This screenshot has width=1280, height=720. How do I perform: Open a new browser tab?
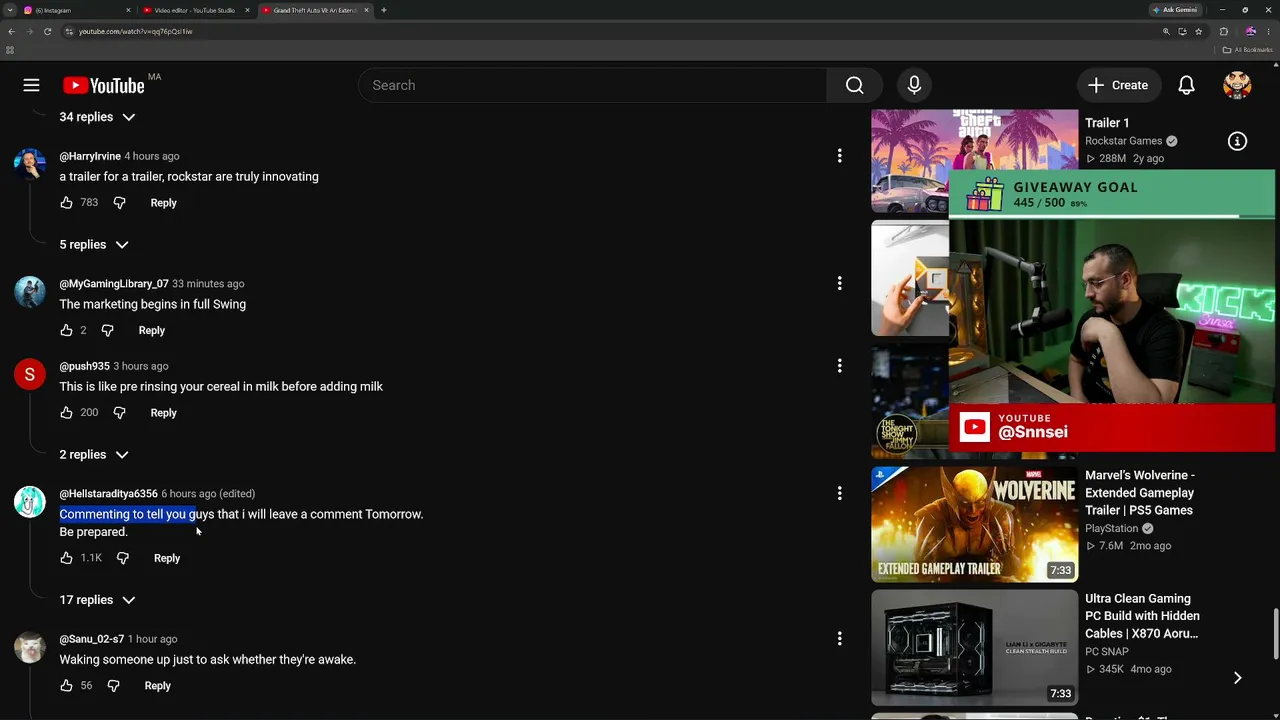384,10
